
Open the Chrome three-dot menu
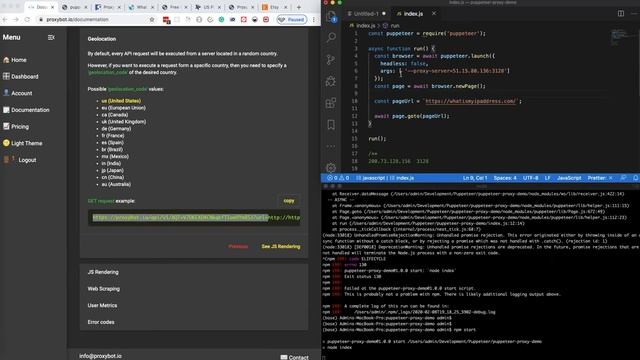tap(313, 20)
